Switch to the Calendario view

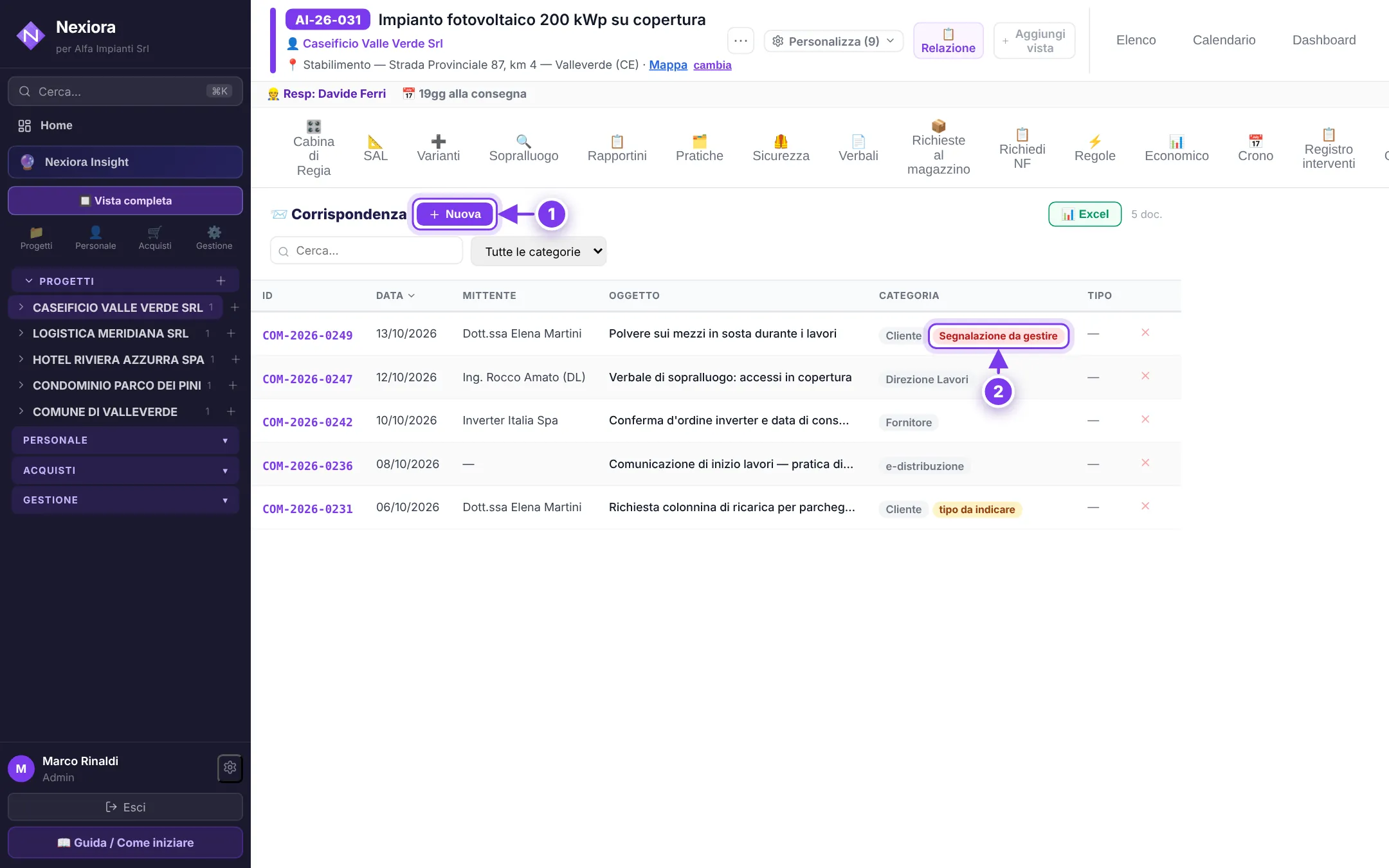point(1224,40)
